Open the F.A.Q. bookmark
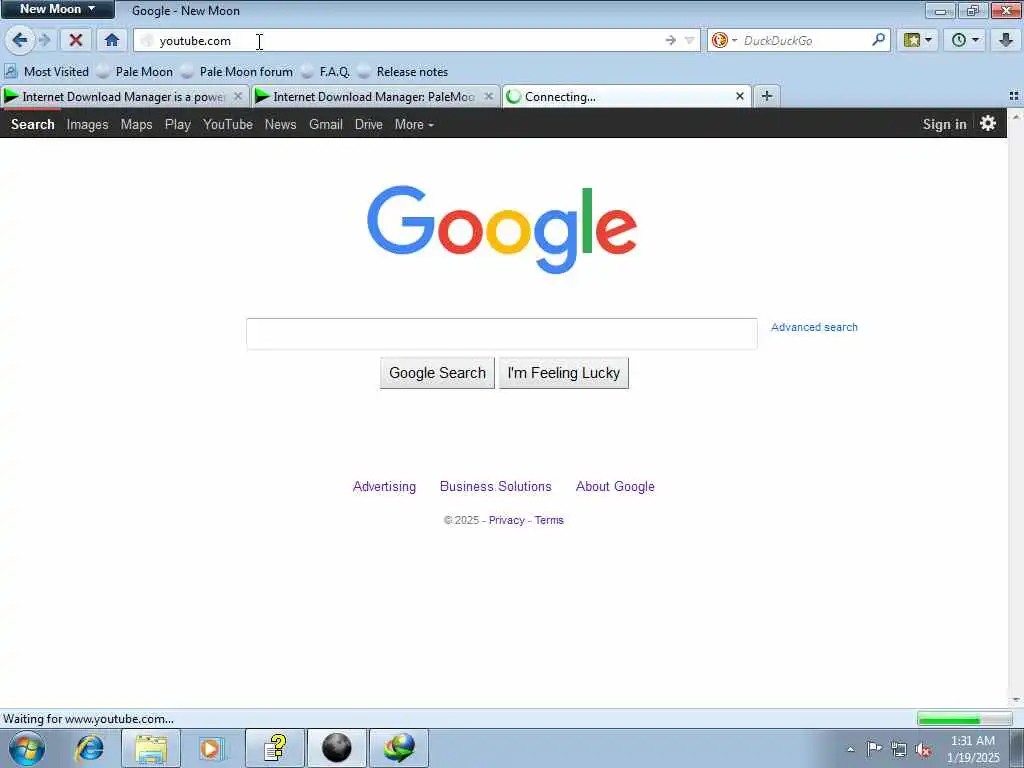This screenshot has height=768, width=1024. click(326, 72)
